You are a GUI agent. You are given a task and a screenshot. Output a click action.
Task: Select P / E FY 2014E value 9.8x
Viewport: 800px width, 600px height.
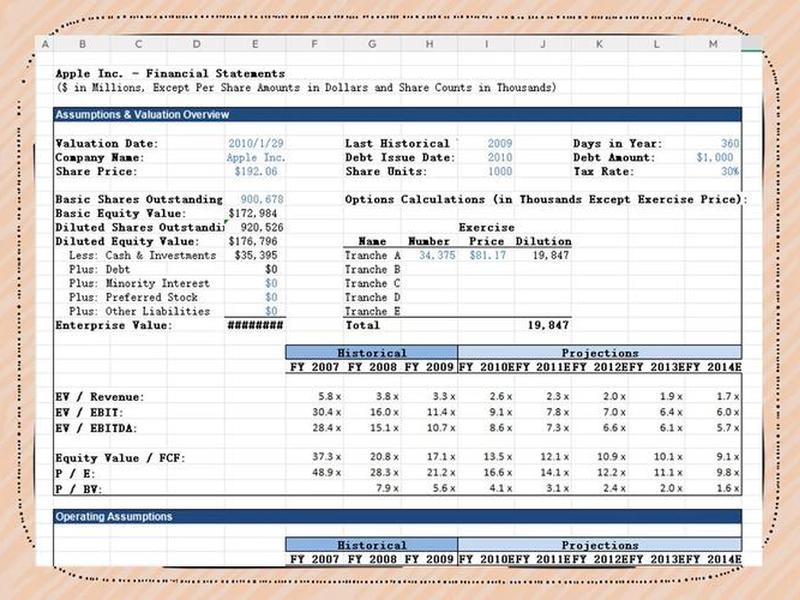point(728,473)
